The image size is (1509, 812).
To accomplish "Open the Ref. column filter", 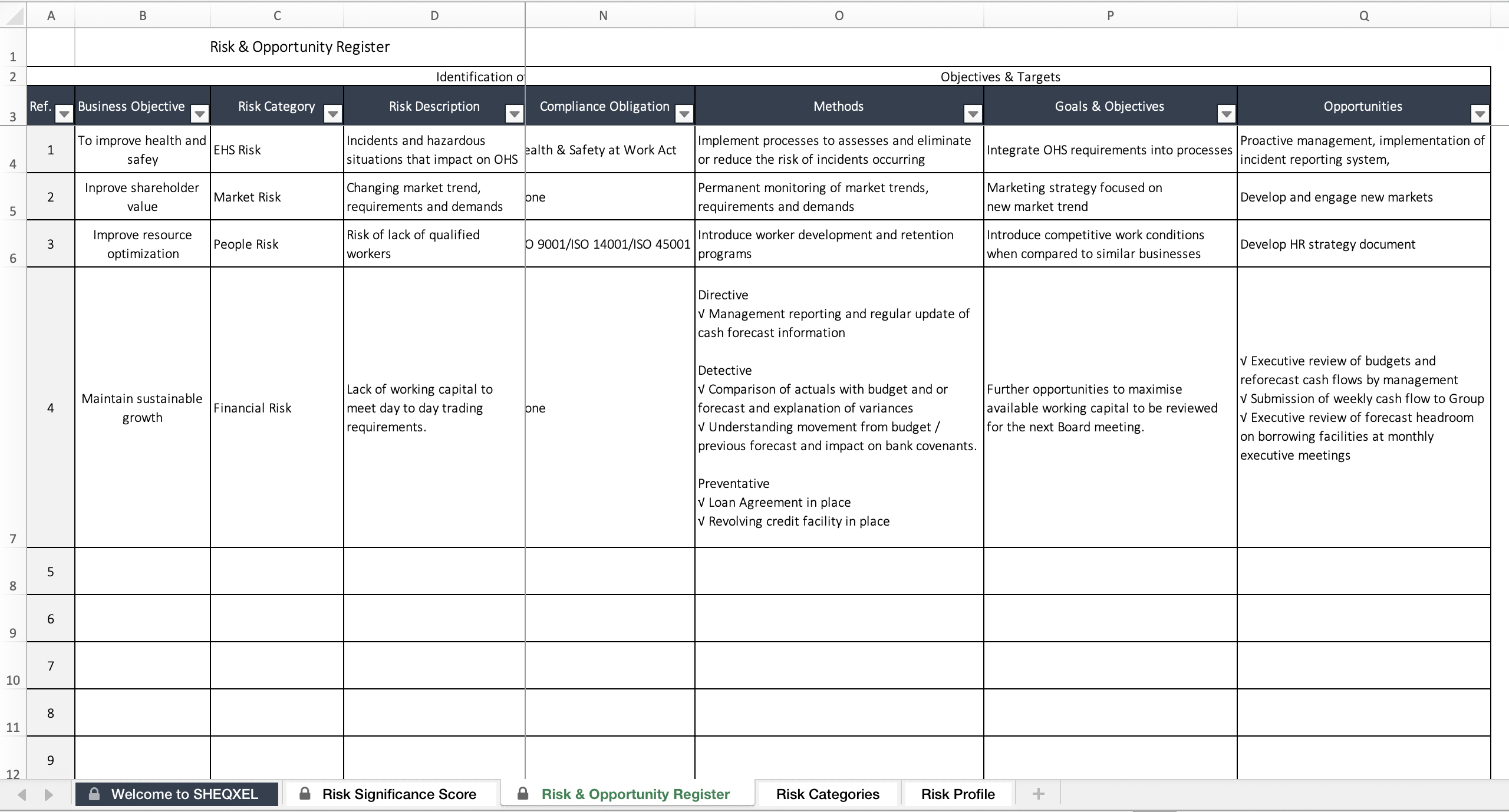I will coord(65,114).
